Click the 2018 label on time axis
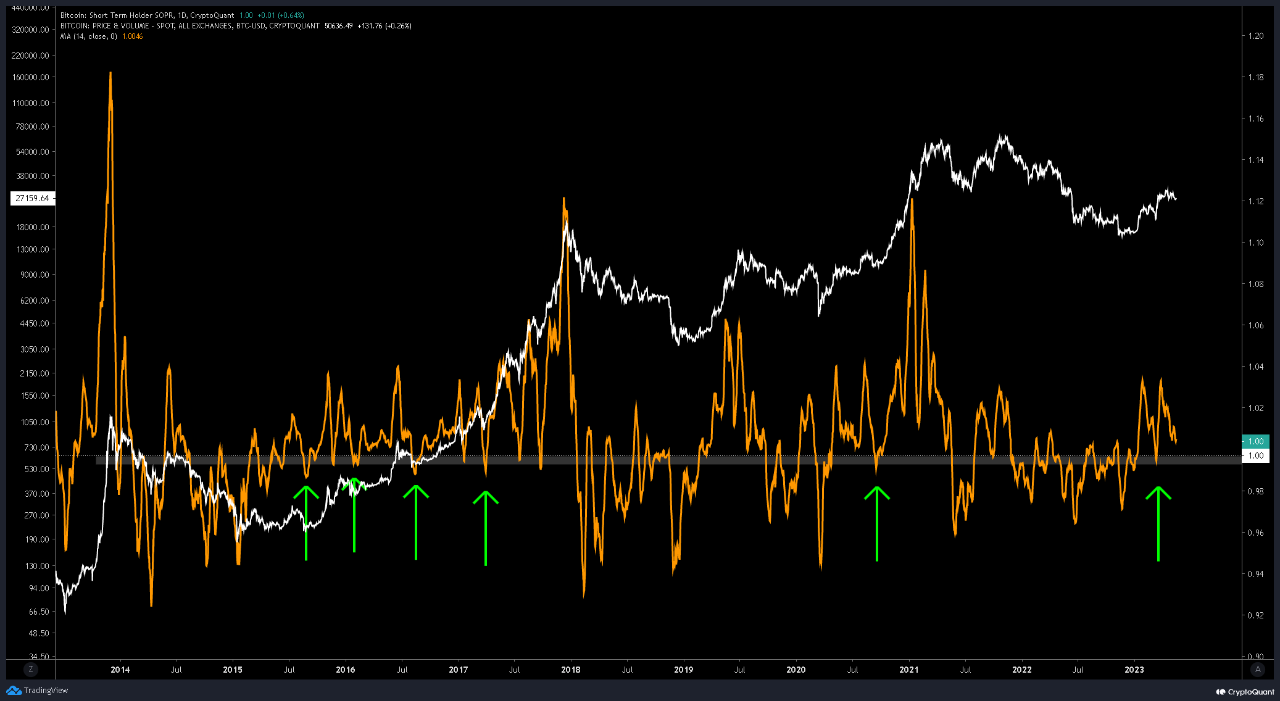This screenshot has width=1280, height=701. tap(571, 668)
